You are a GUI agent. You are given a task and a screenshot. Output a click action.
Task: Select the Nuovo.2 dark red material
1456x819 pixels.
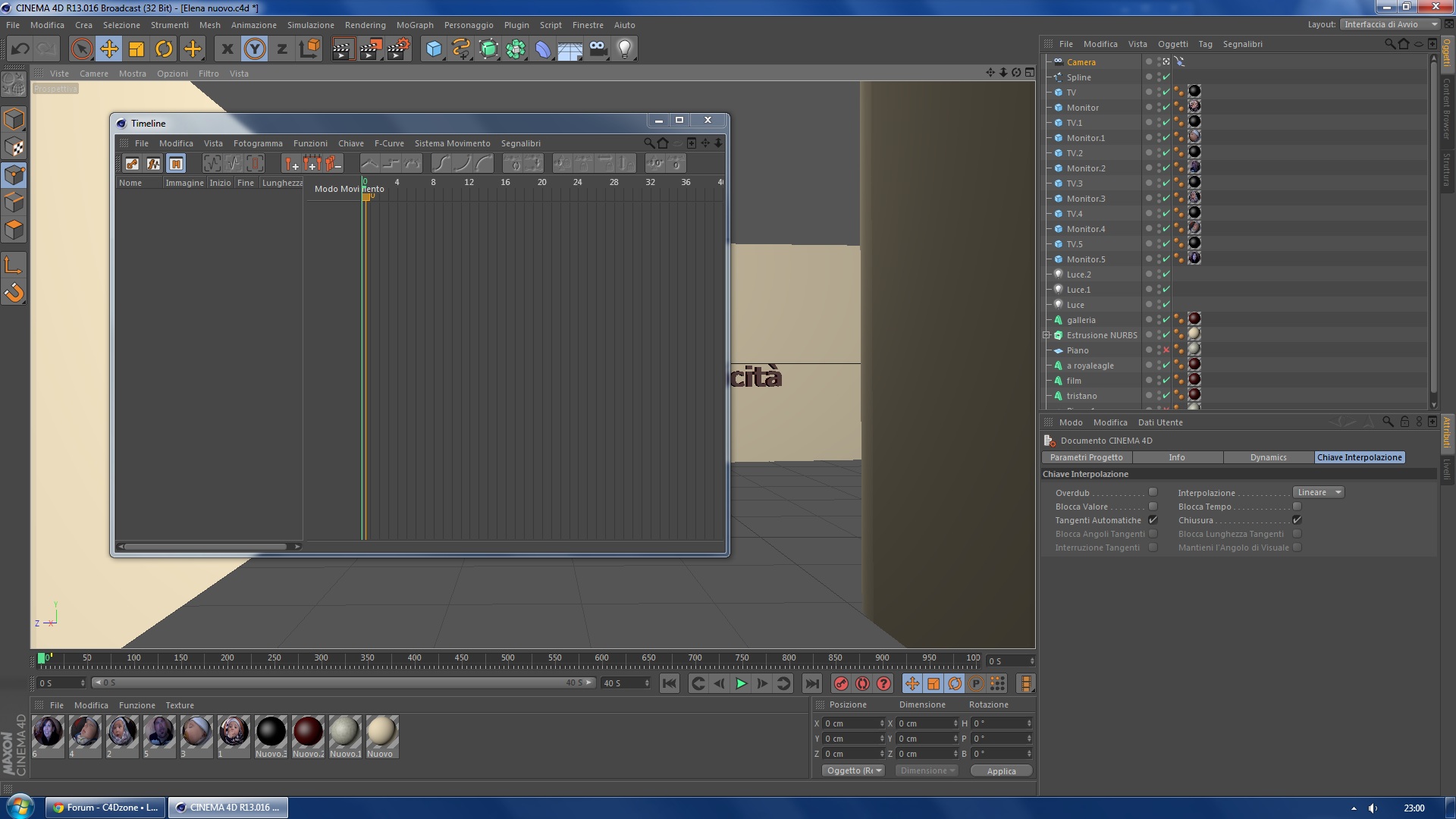click(x=308, y=732)
